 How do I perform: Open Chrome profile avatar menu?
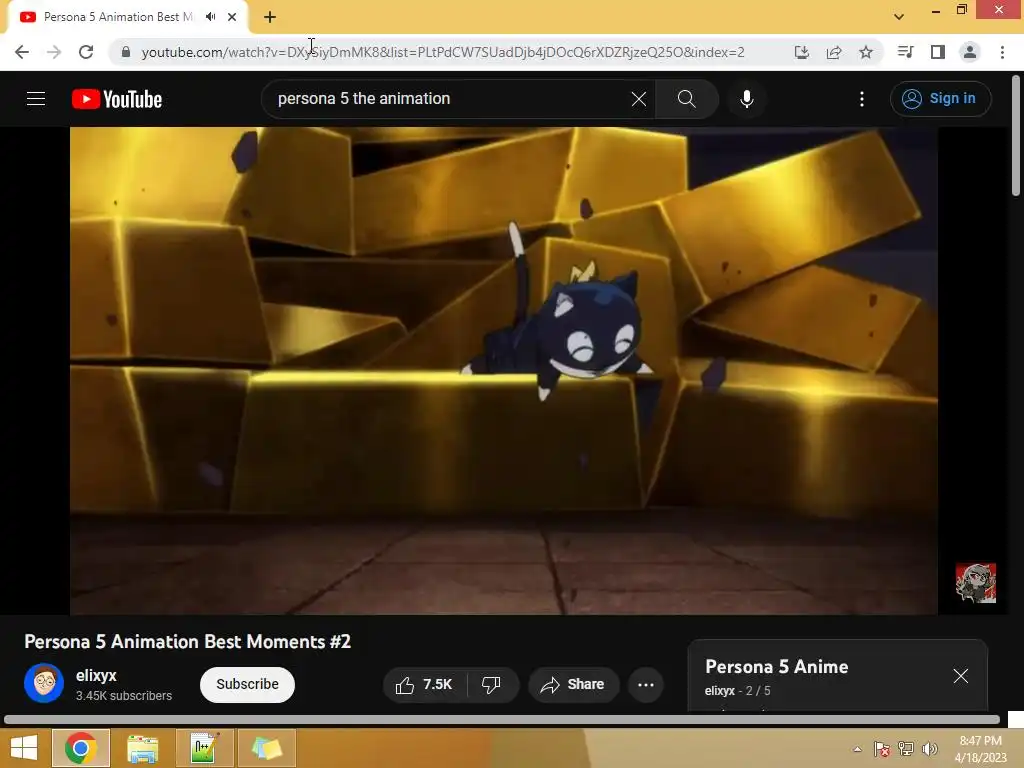click(x=970, y=52)
